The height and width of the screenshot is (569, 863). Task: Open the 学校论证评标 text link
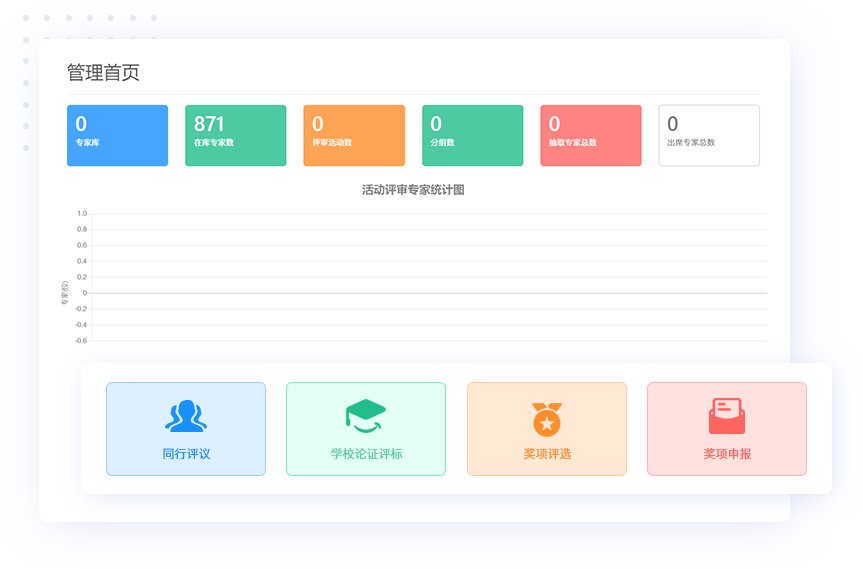[366, 454]
